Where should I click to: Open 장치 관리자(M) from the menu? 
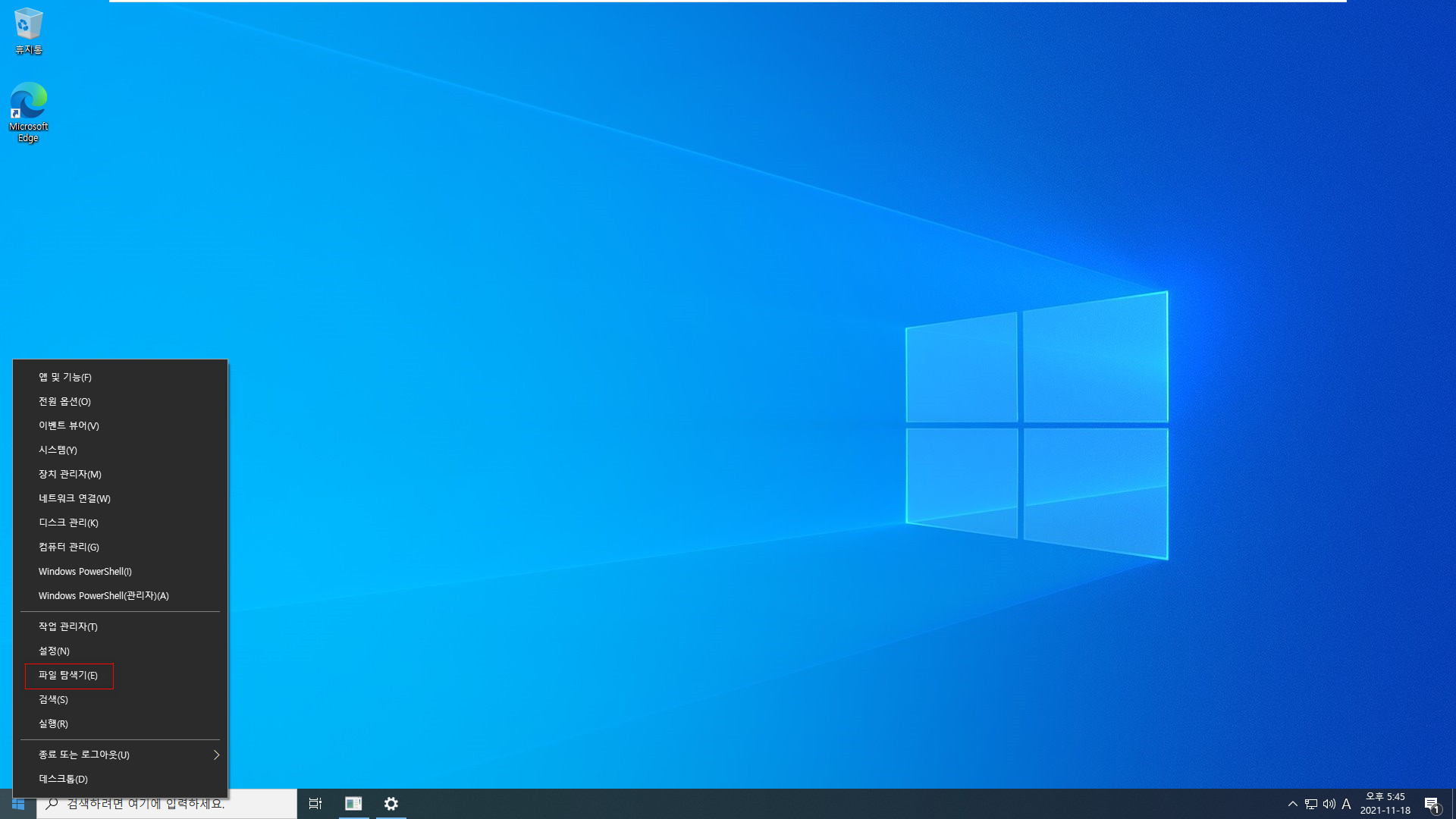point(70,474)
